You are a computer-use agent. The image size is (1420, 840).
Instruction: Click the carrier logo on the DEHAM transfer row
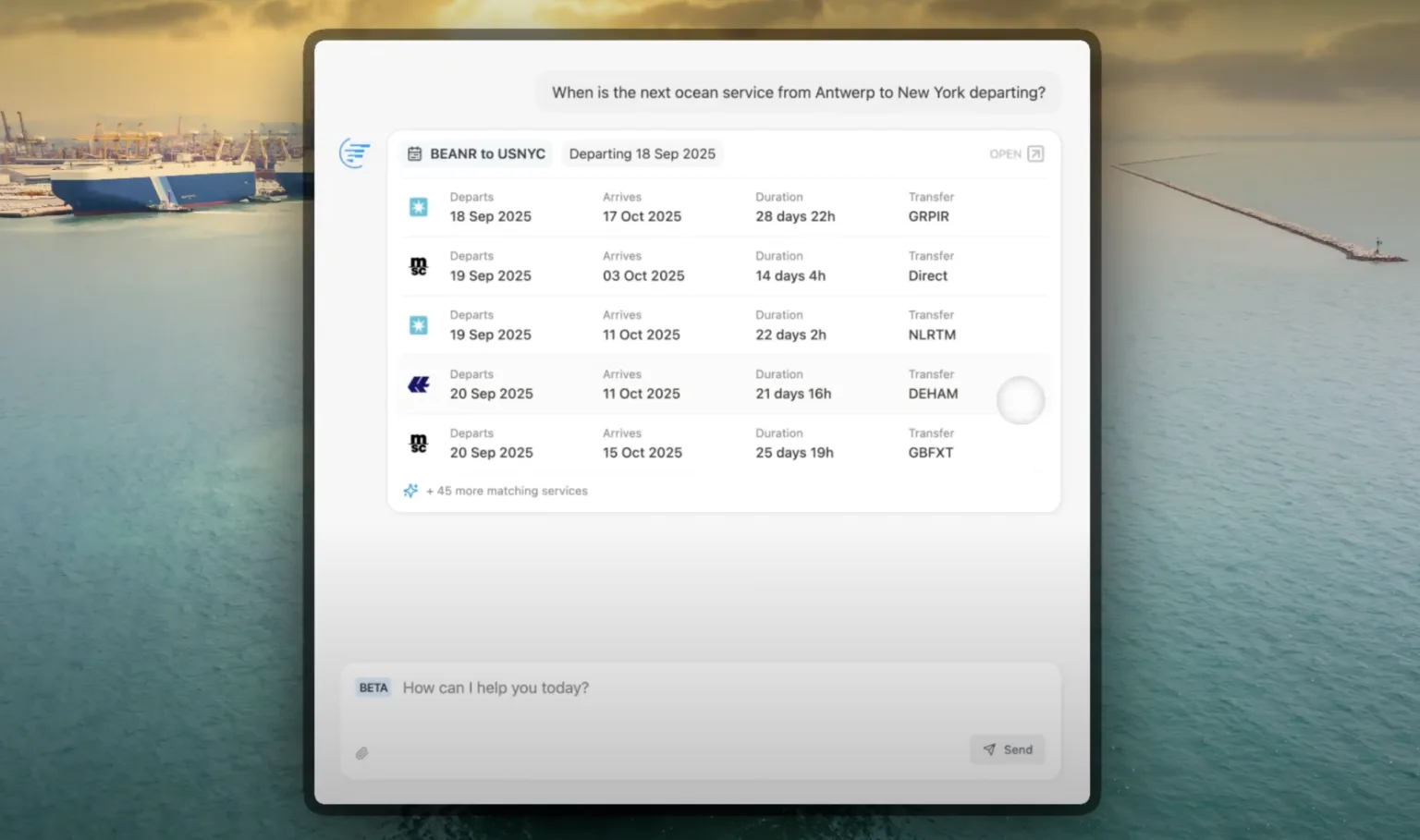[419, 384]
